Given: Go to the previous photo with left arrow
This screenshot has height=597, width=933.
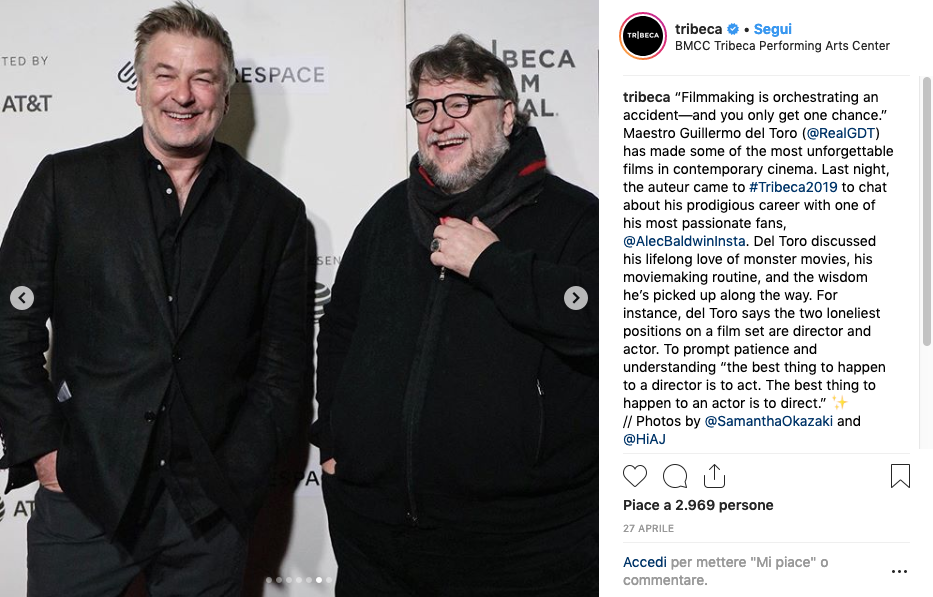Looking at the screenshot, I should coord(22,298).
